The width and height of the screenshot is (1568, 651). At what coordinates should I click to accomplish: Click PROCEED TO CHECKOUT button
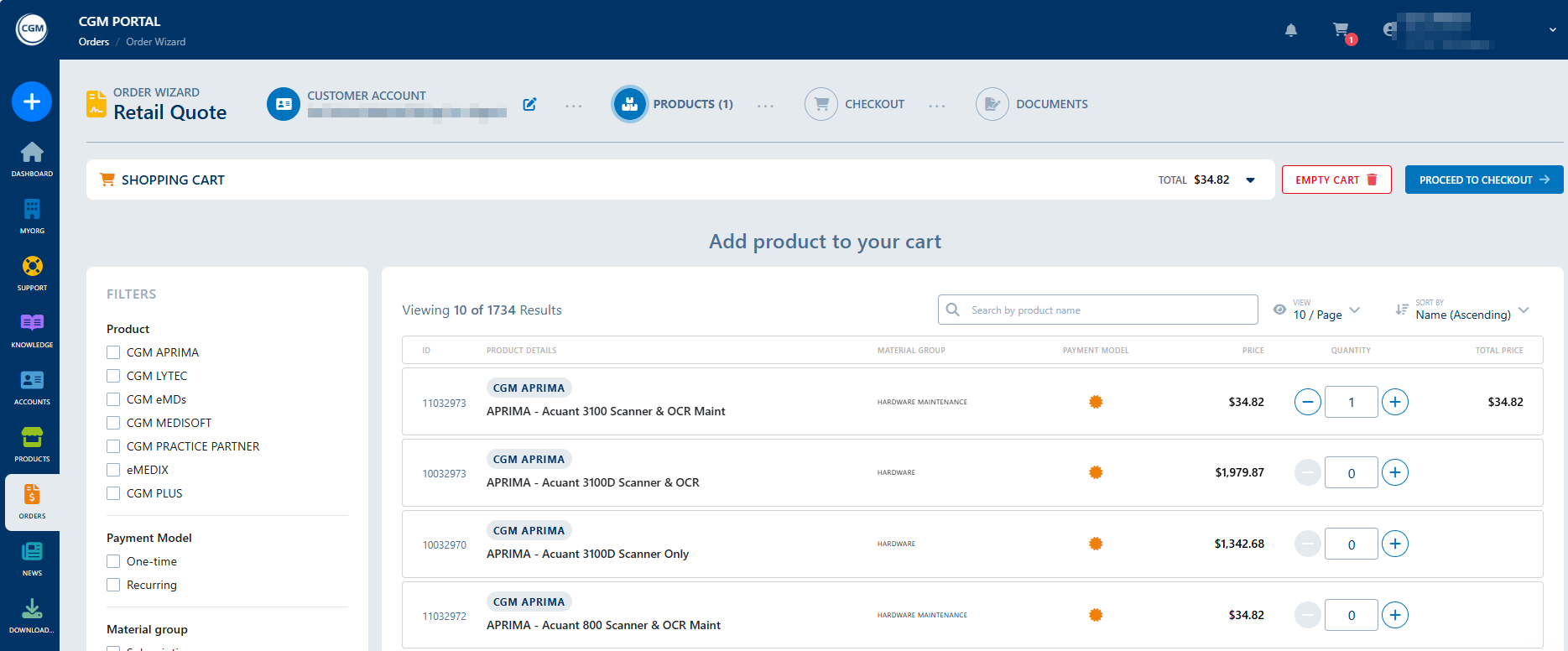pos(1484,180)
